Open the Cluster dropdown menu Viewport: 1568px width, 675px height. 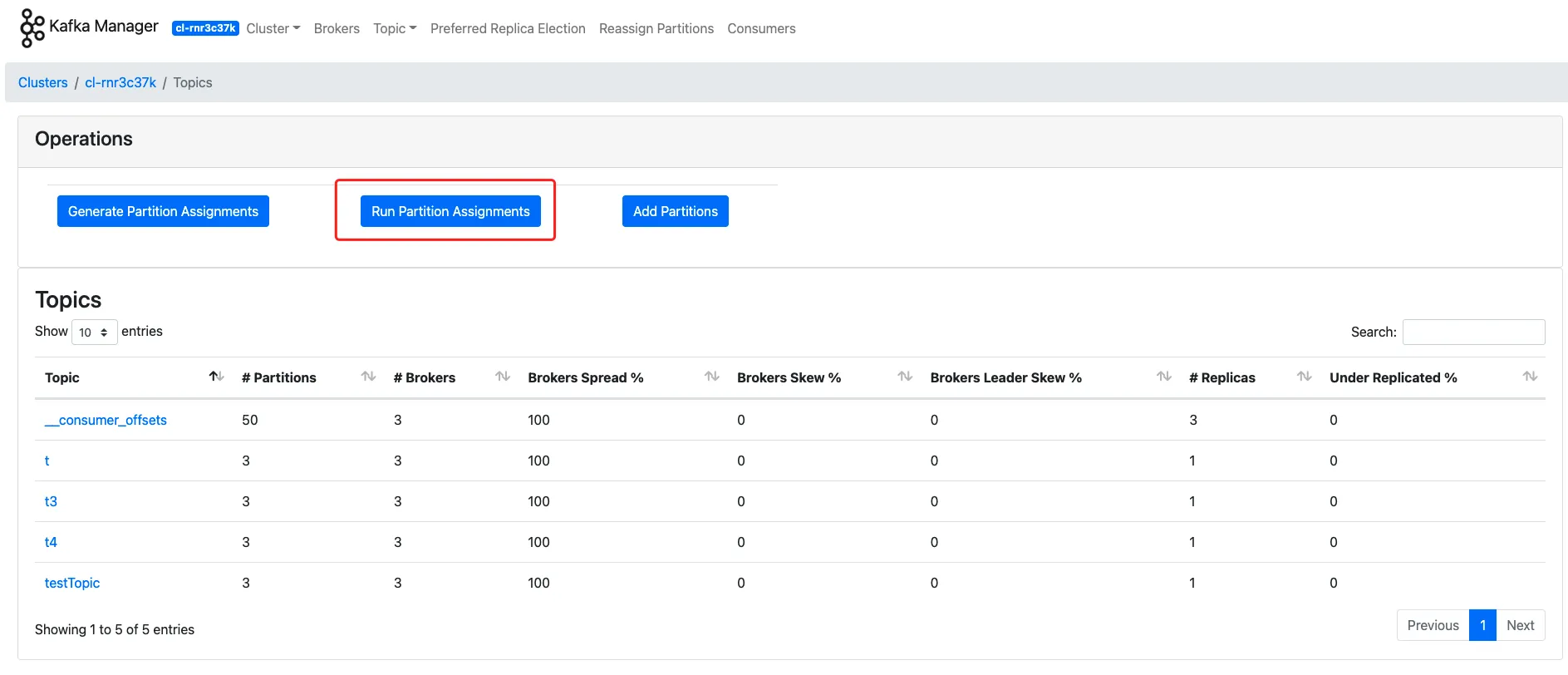273,28
